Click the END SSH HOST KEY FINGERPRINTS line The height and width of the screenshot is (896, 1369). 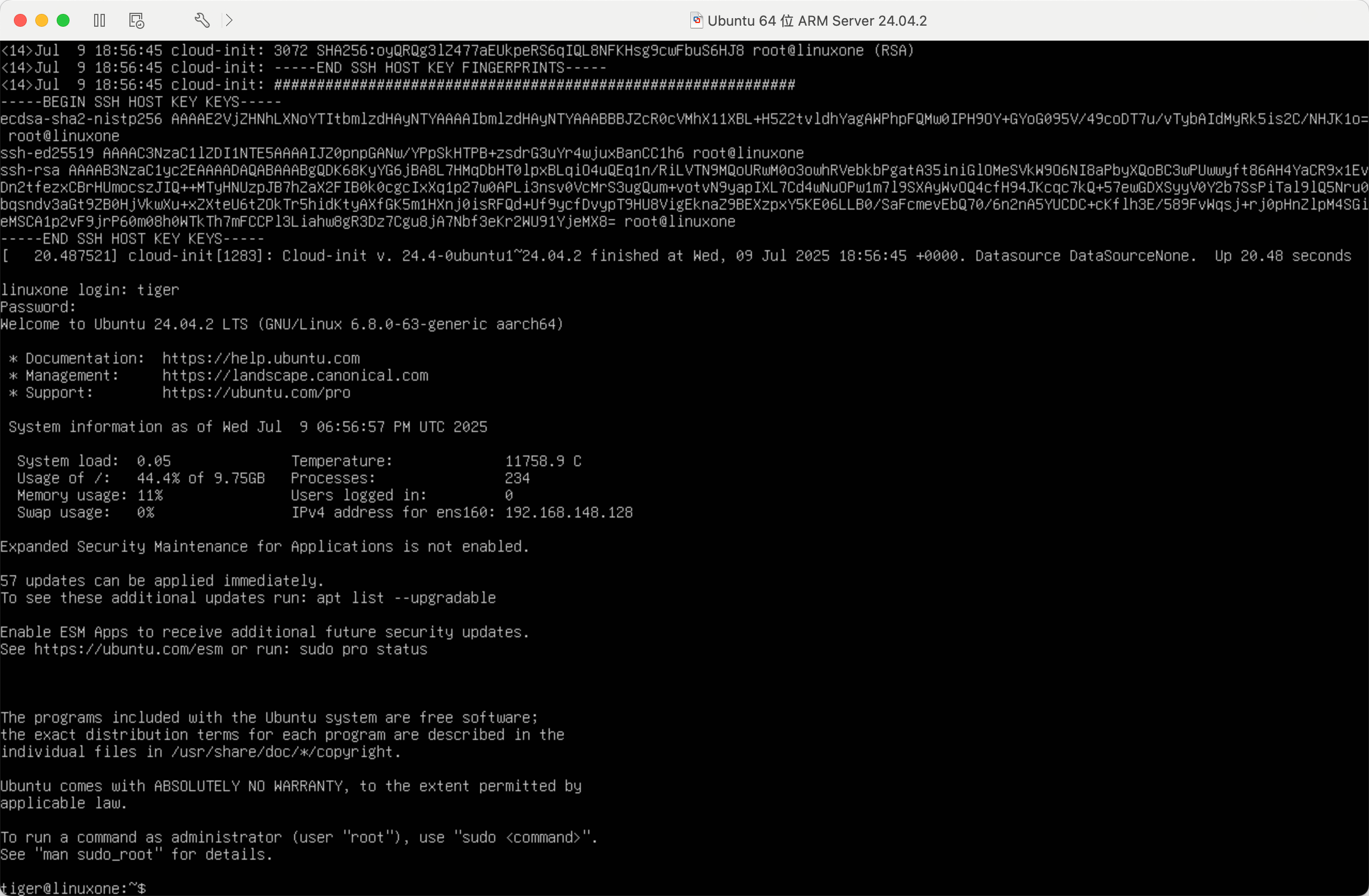pos(303,68)
